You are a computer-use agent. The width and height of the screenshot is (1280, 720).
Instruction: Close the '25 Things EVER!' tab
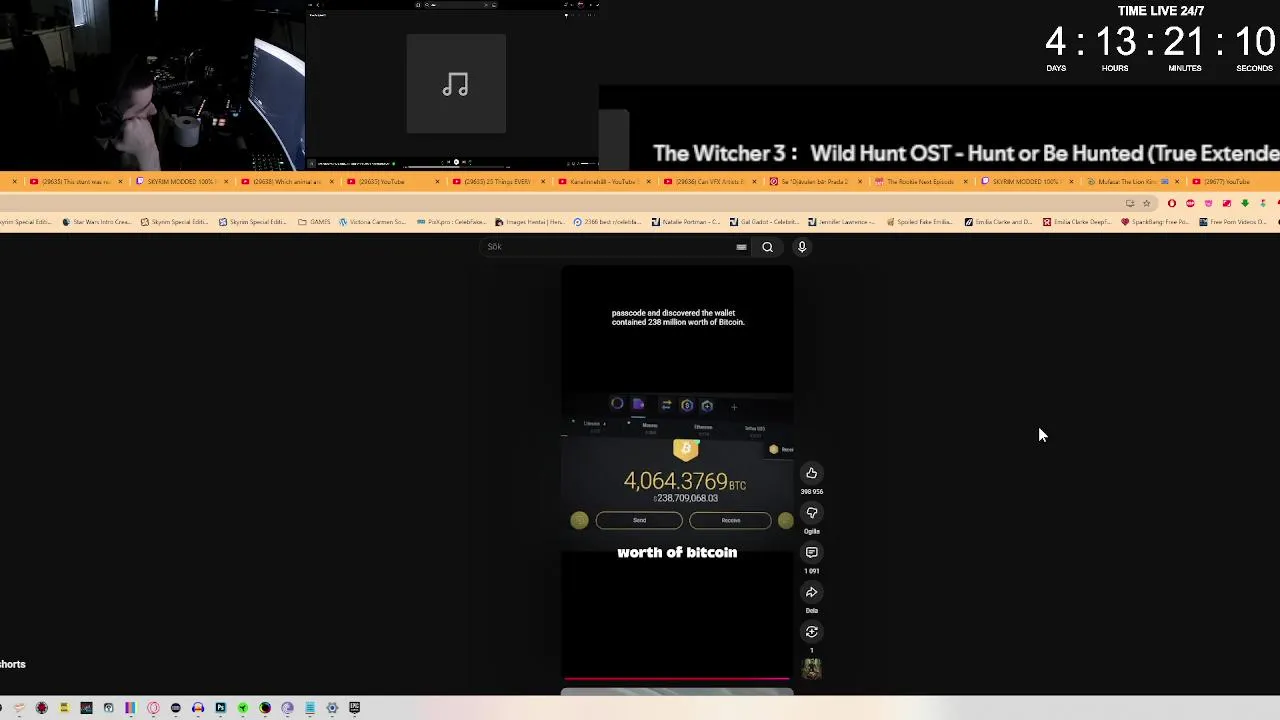tap(542, 181)
